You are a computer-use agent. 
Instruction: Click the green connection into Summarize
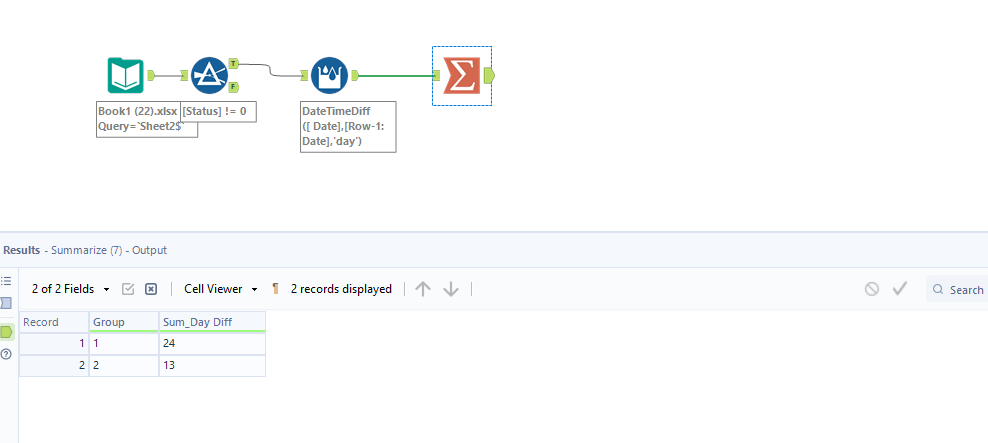pyautogui.click(x=396, y=76)
